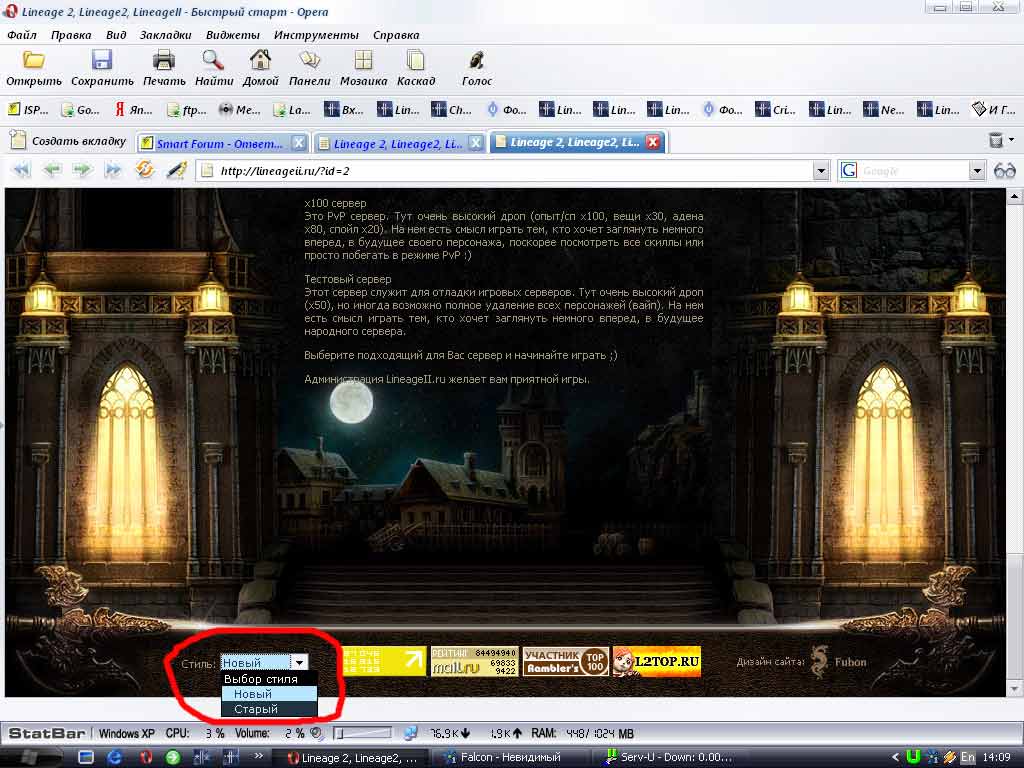1024x768 pixels.
Task: Open the La... bookmark in bookmarks bar
Action: (x=292, y=110)
